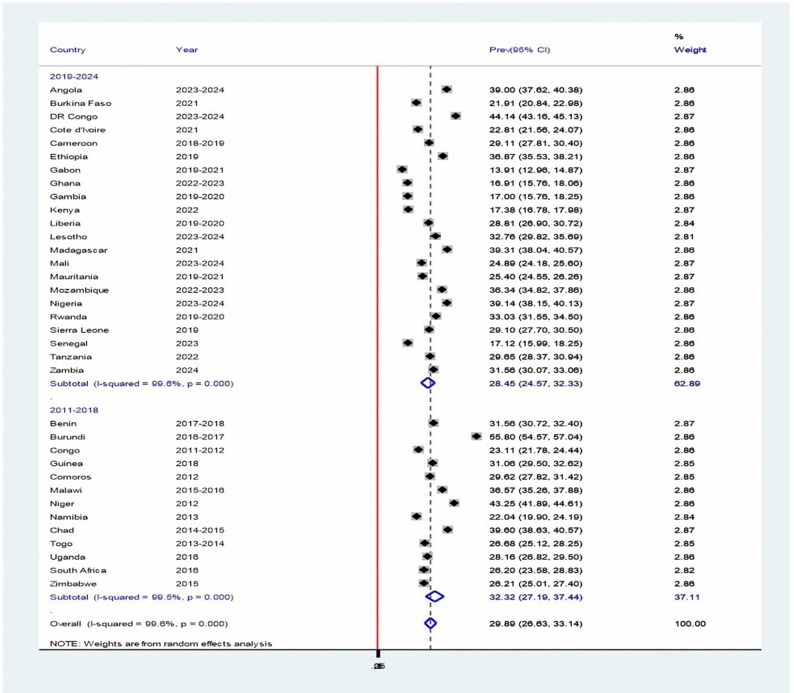Viewport: 794px width, 693px height.
Task: Click the 2017-2018 year in Benin row
Action: click(x=200, y=424)
